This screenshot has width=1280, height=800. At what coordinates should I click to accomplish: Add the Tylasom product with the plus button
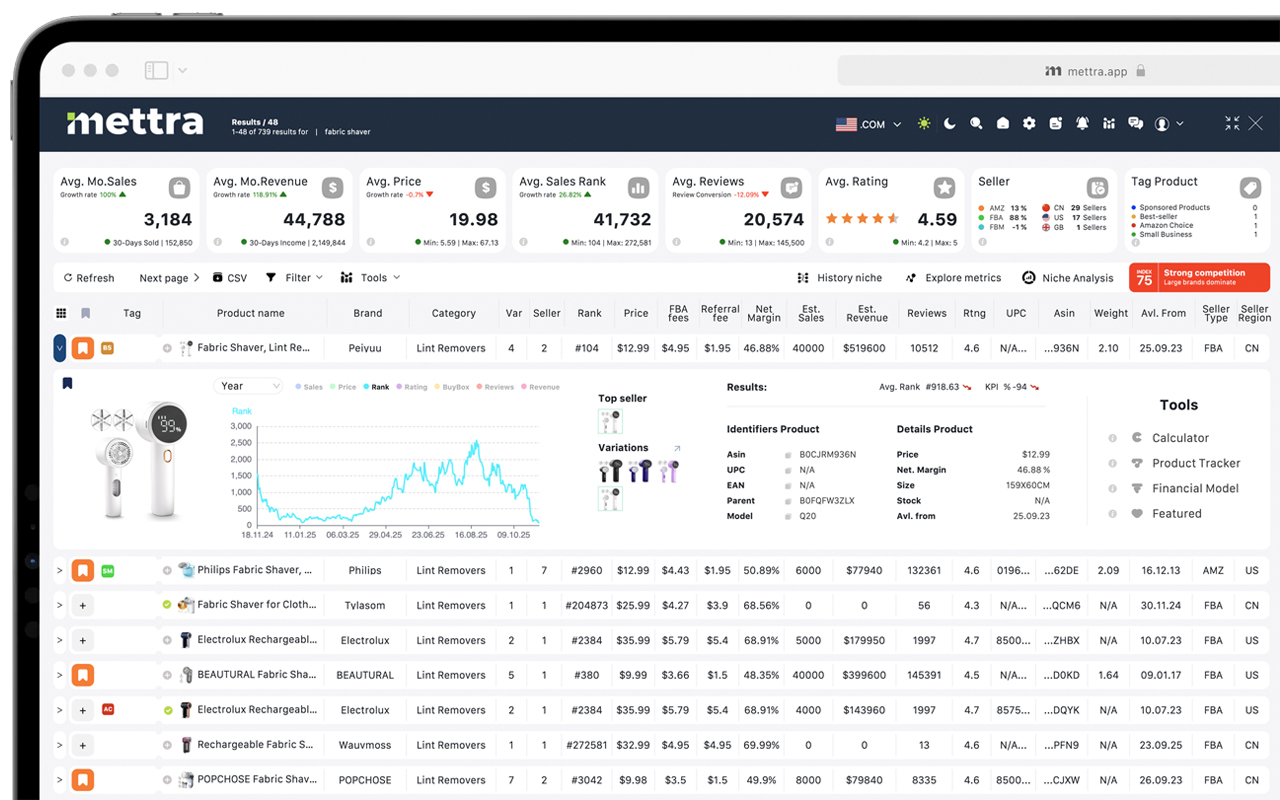(x=83, y=606)
